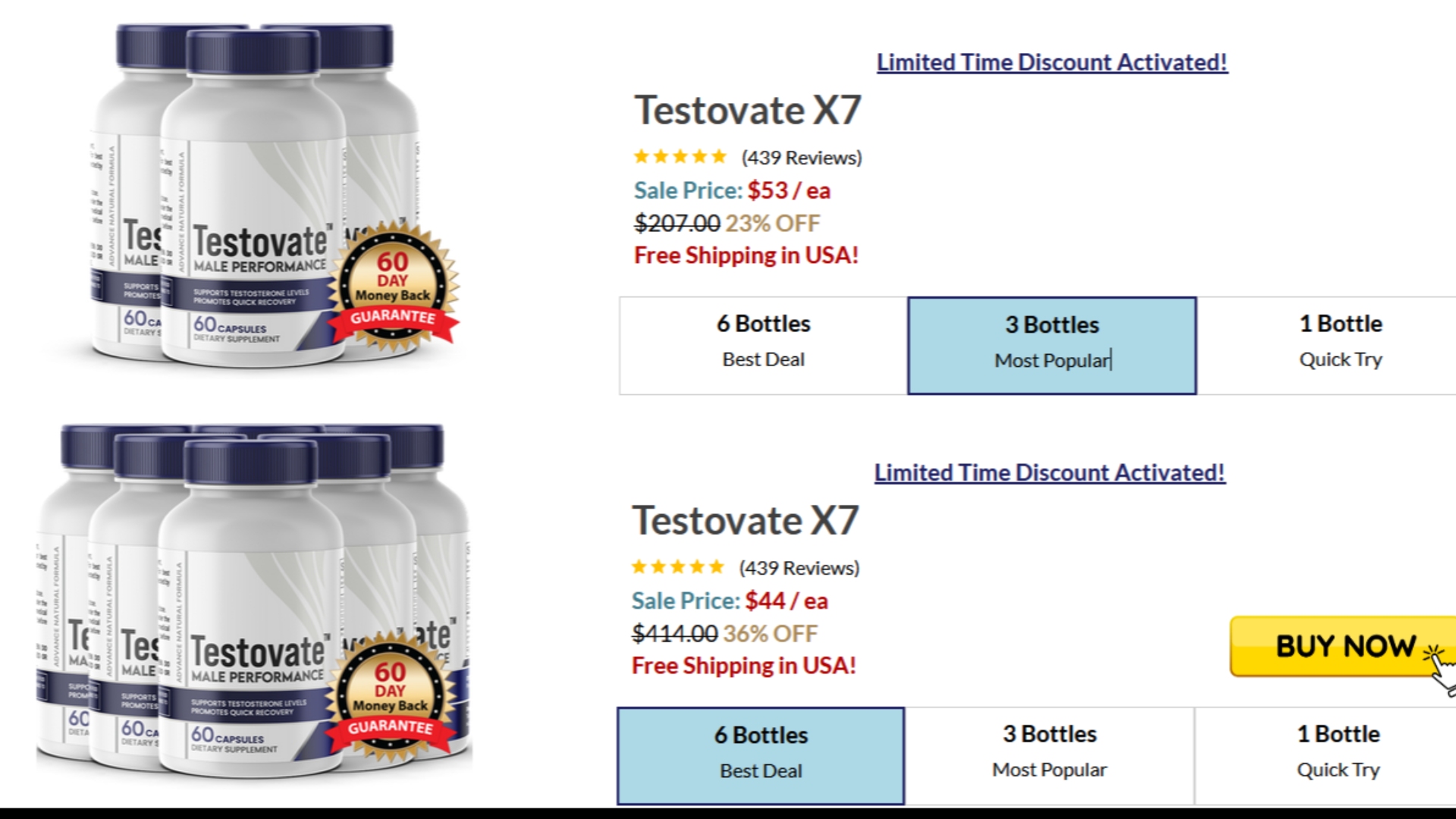Open the lower (439 Reviews) text
The width and height of the screenshot is (1456, 819).
[799, 568]
